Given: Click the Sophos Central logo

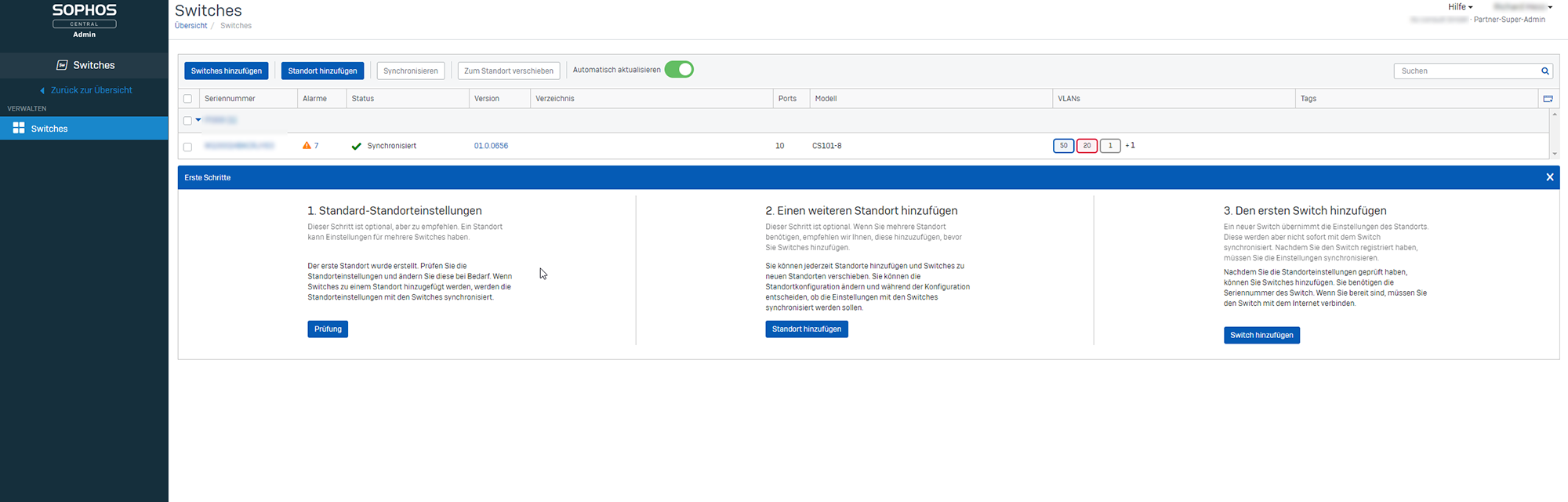Looking at the screenshot, I should pyautogui.click(x=84, y=20).
